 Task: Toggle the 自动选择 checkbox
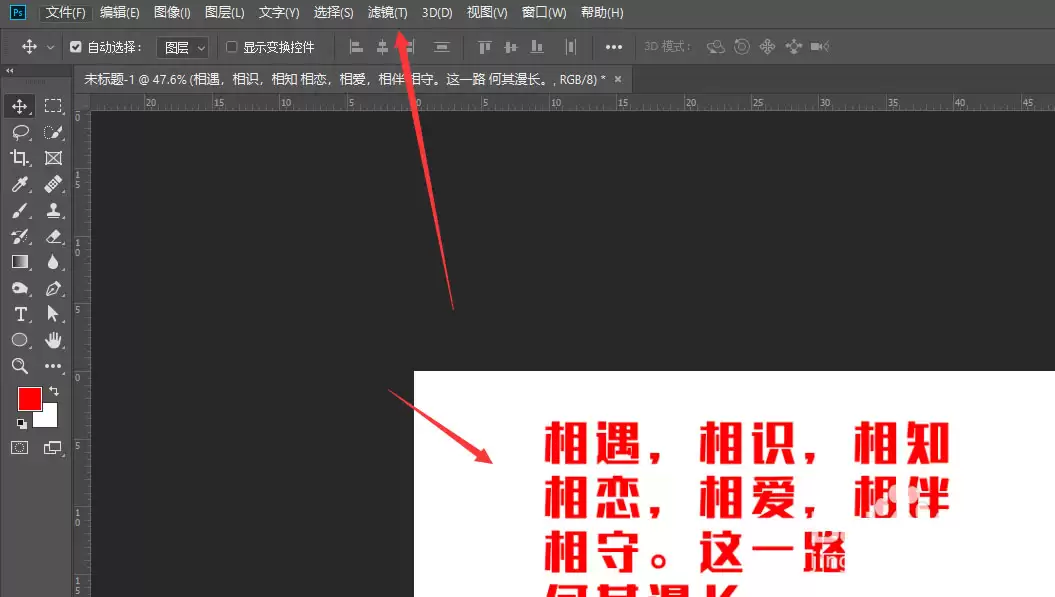[x=75, y=47]
